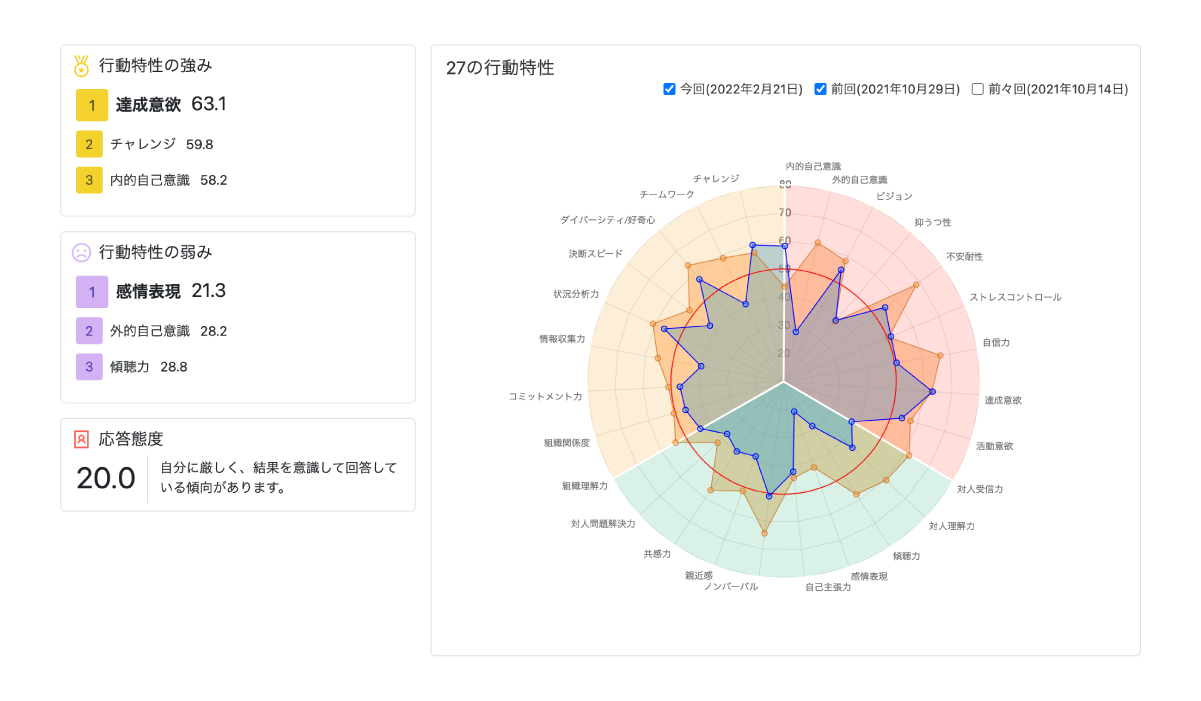Screen dimensions: 1201x701
Task: Click the purple rank 2 badge beside 外的自己意識
Action: point(89,331)
